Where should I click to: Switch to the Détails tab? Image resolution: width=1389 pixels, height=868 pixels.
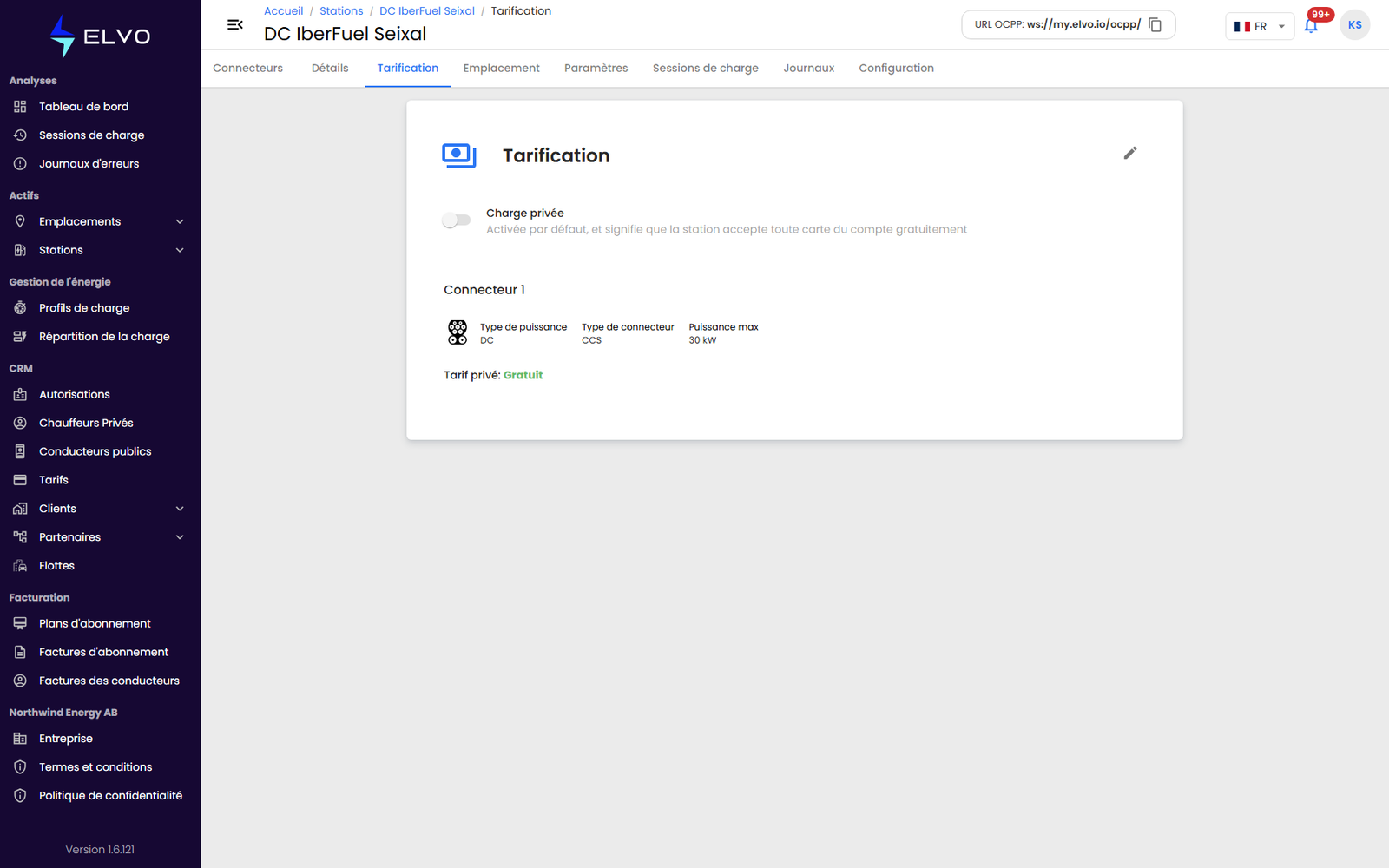point(330,69)
